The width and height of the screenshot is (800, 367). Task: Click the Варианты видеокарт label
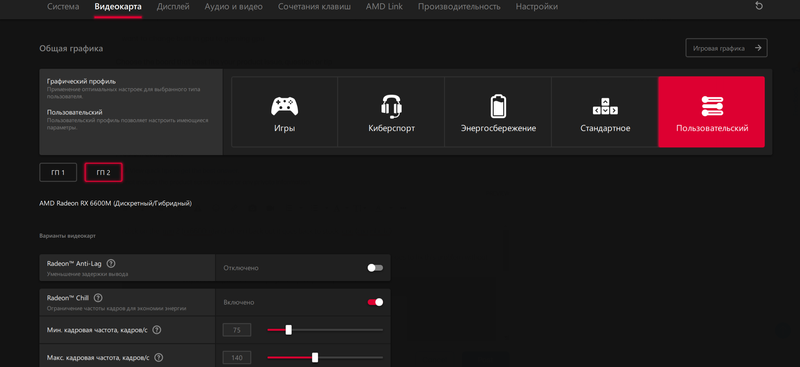click(67, 236)
